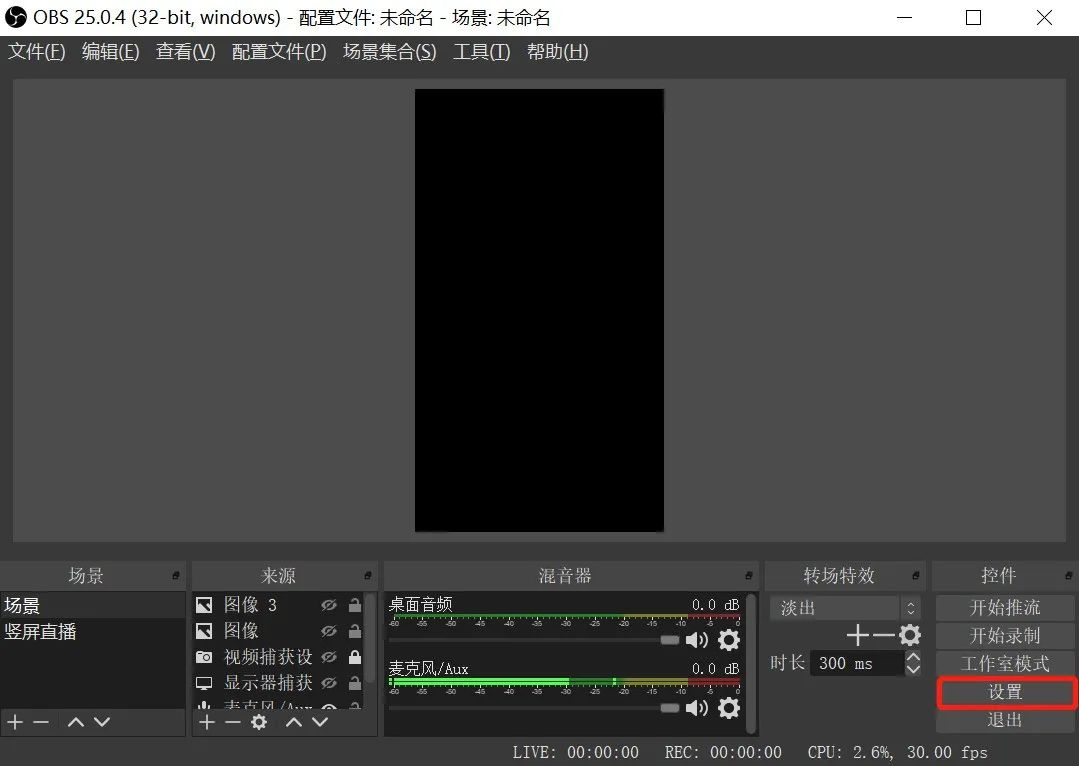1079x766 pixels.
Task: Click the camera icon of 视频捕获设 source
Action: [204, 657]
